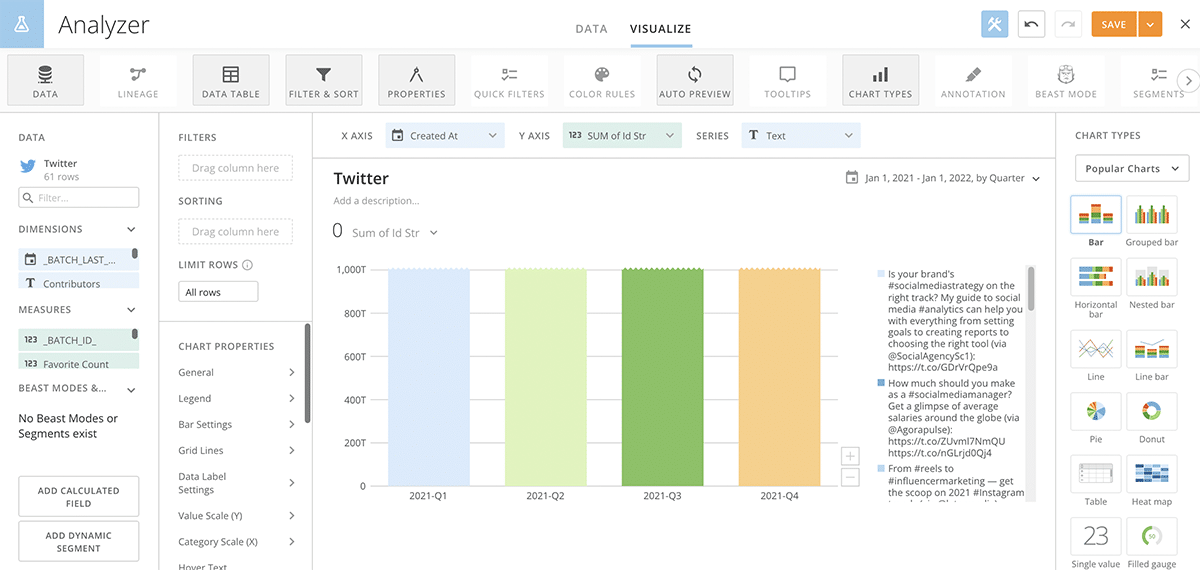Toggle the Chart Types panel
1200x570 pixels.
(x=880, y=80)
